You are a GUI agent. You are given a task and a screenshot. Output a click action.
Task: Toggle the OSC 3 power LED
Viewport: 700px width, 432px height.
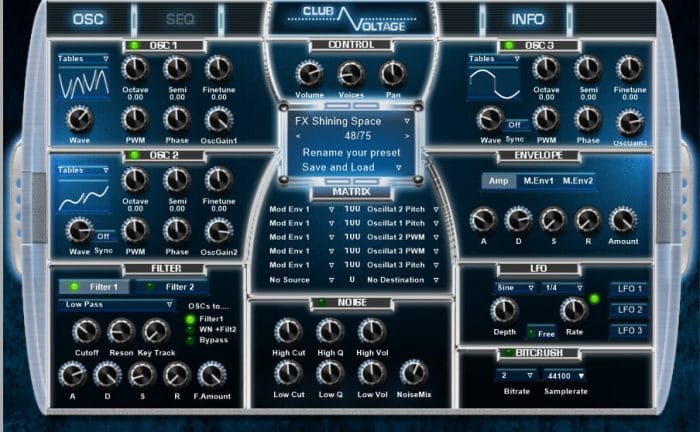click(x=508, y=45)
